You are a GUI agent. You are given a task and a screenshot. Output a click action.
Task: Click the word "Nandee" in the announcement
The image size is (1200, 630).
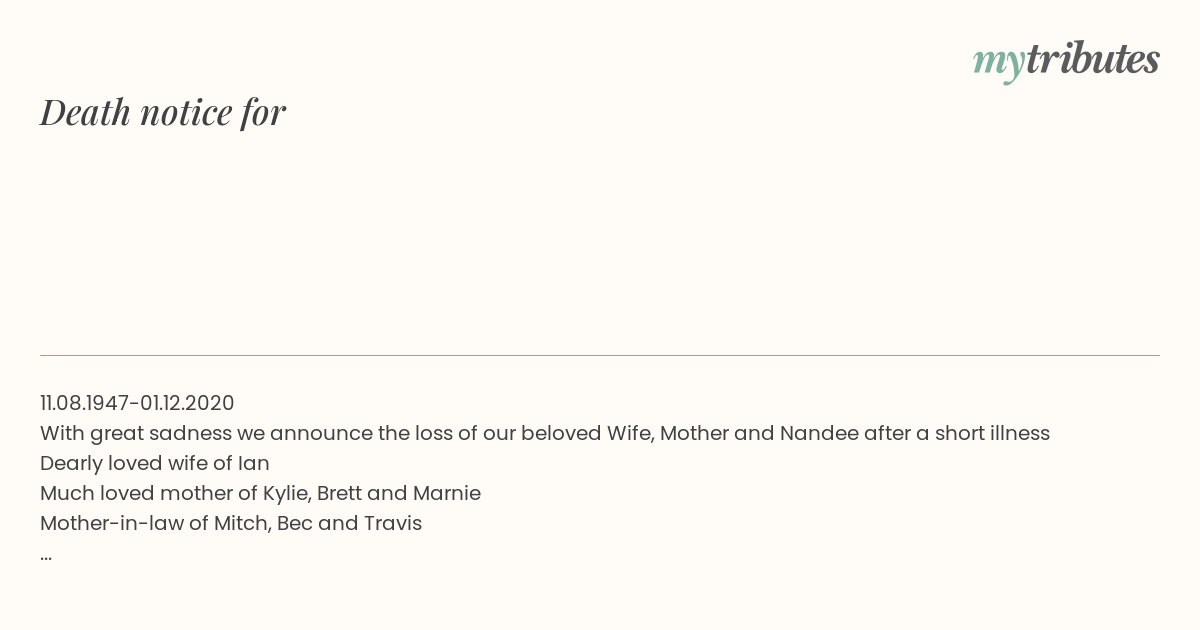[819, 433]
